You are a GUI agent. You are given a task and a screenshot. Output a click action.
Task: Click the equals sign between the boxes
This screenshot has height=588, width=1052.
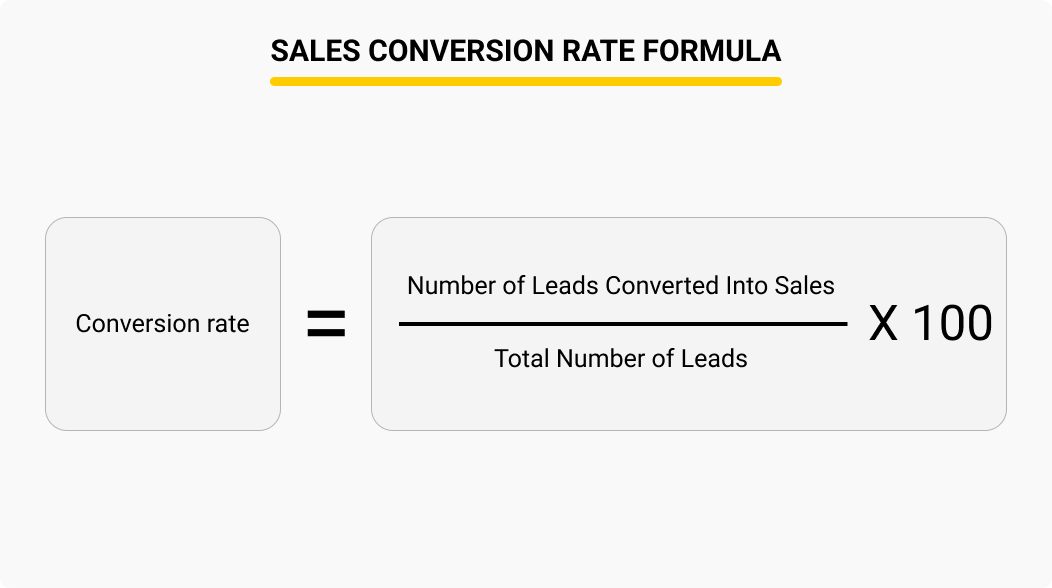click(326, 324)
